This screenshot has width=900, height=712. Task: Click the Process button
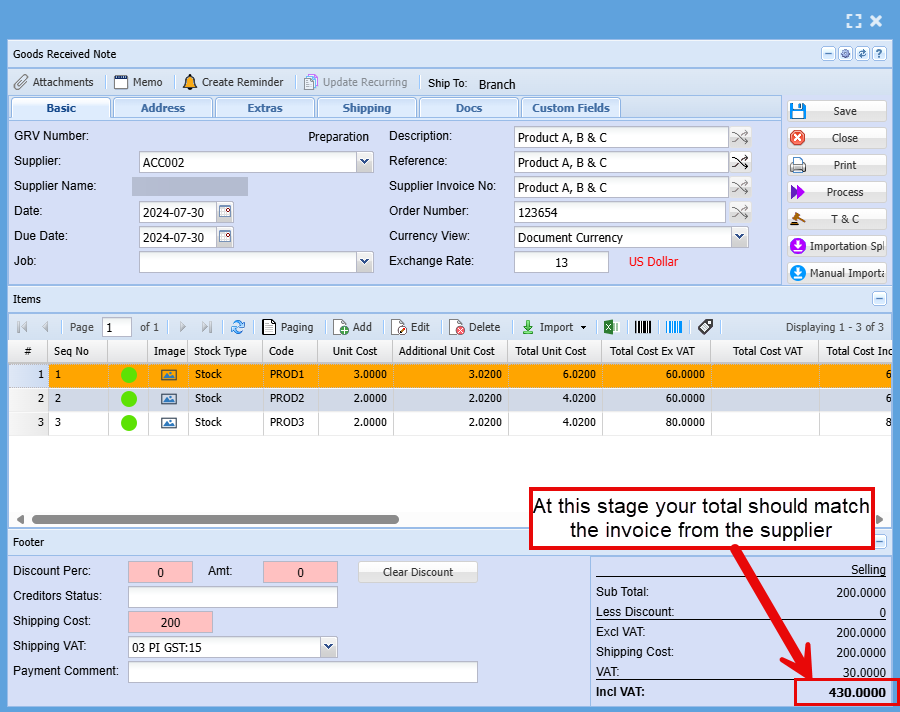click(x=837, y=192)
